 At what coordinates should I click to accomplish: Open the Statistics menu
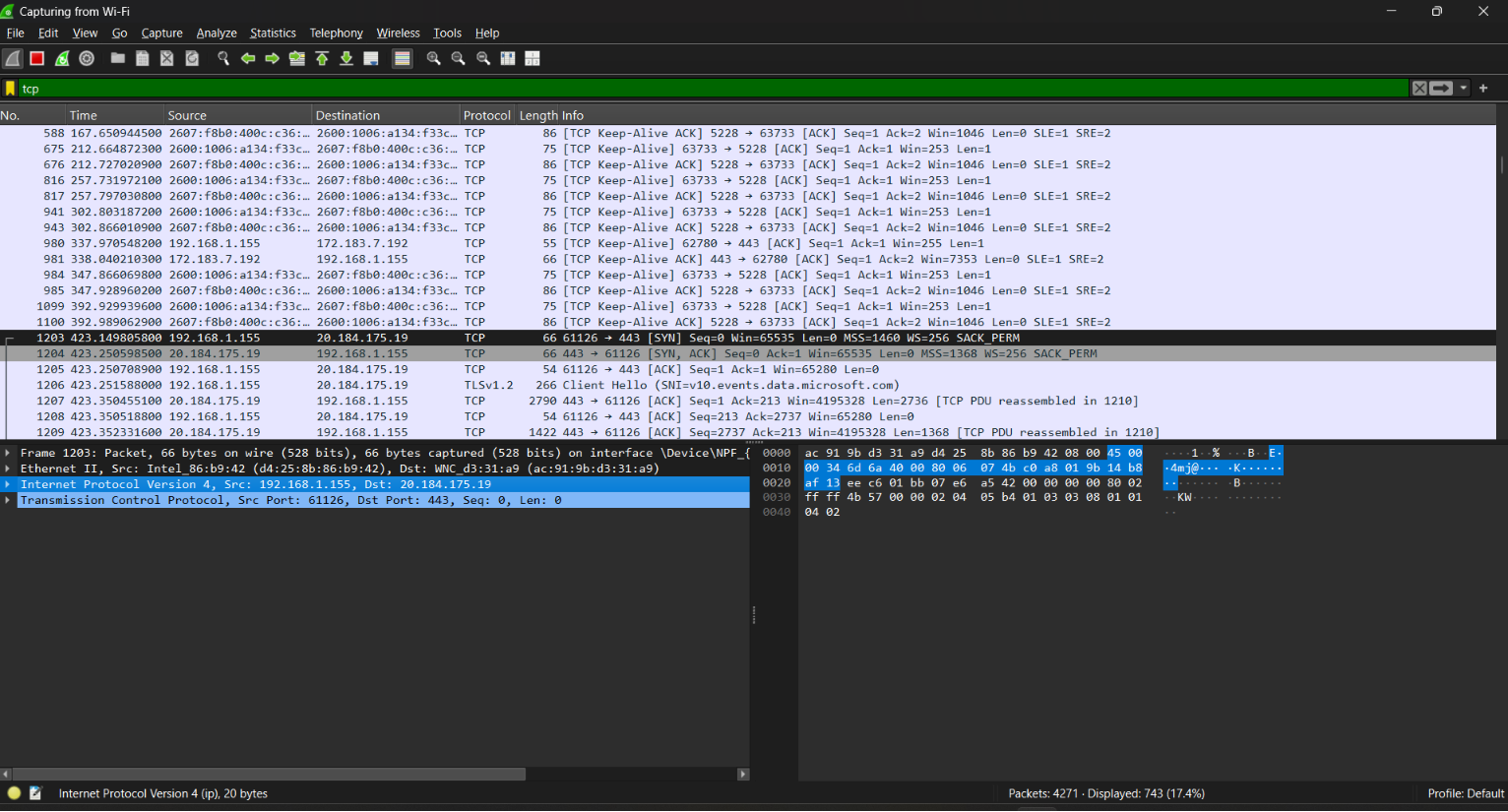(273, 32)
